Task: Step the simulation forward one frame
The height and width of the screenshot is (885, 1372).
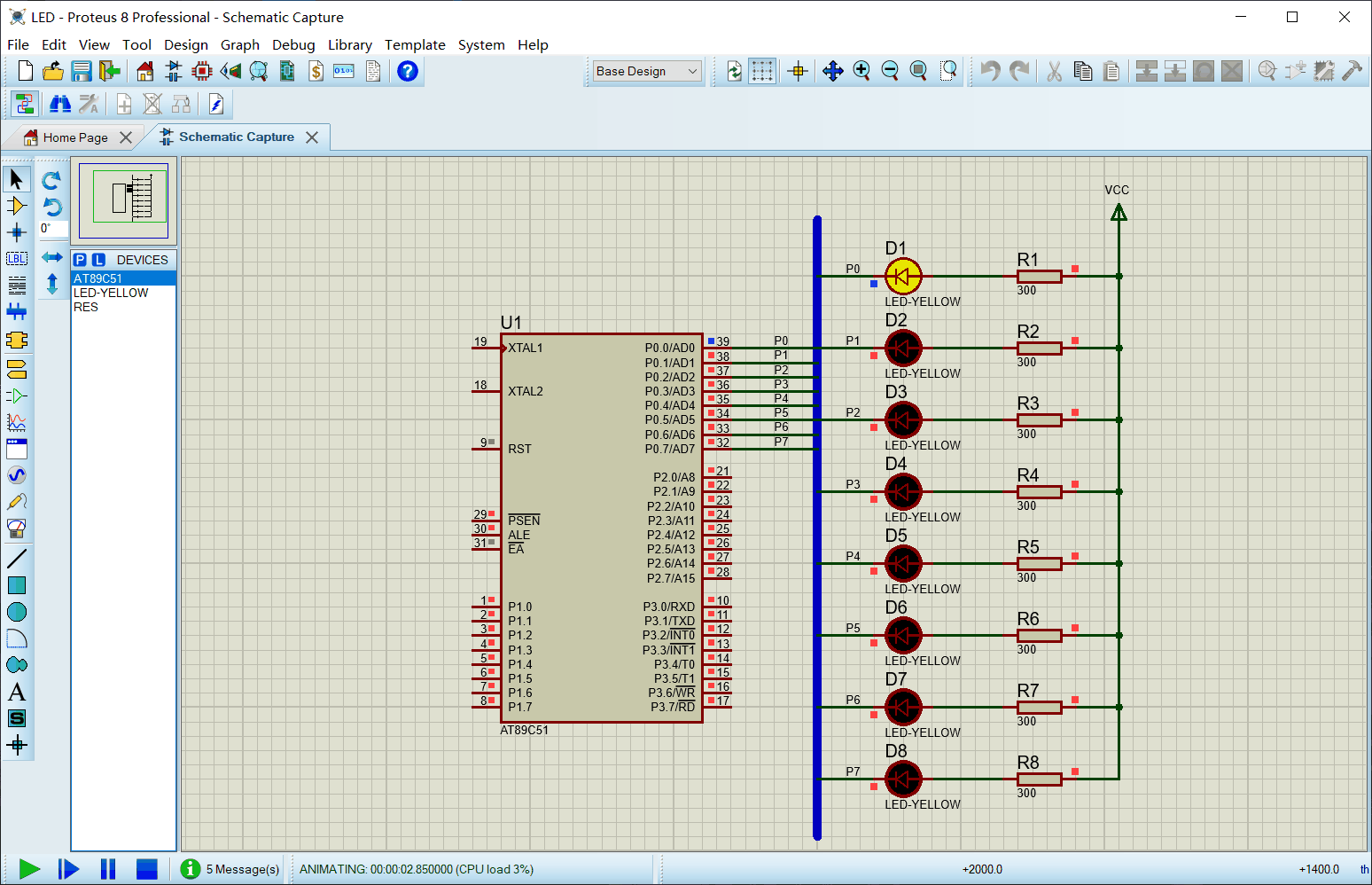Action: 68,869
